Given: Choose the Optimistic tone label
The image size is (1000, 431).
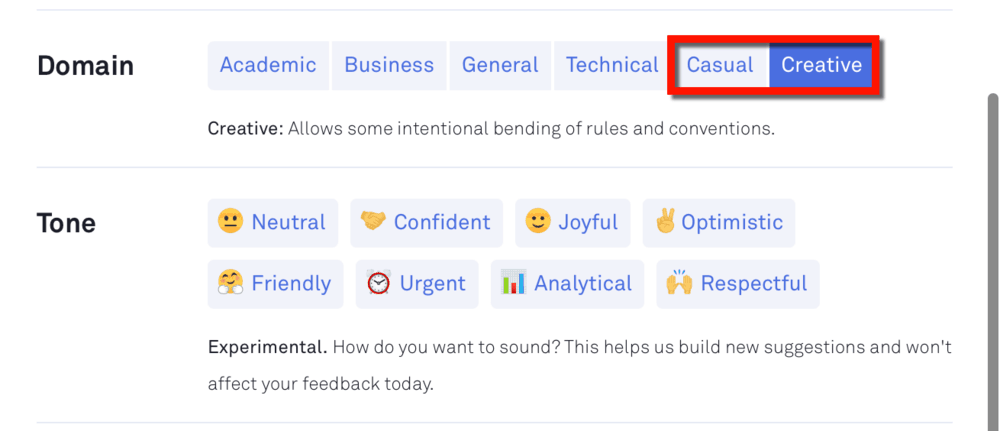Looking at the screenshot, I should point(732,223).
